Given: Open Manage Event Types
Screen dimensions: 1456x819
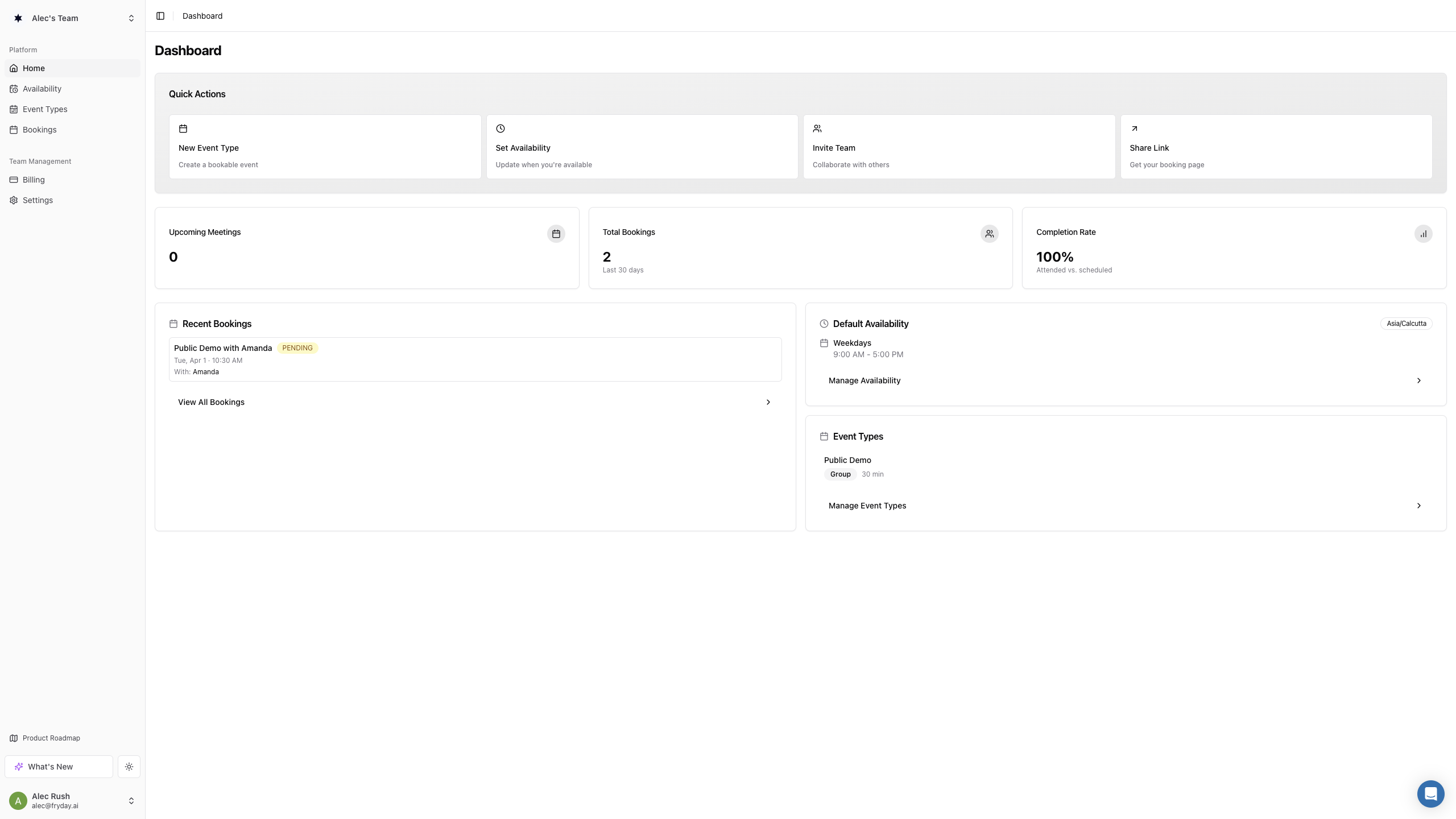Looking at the screenshot, I should coord(867,506).
